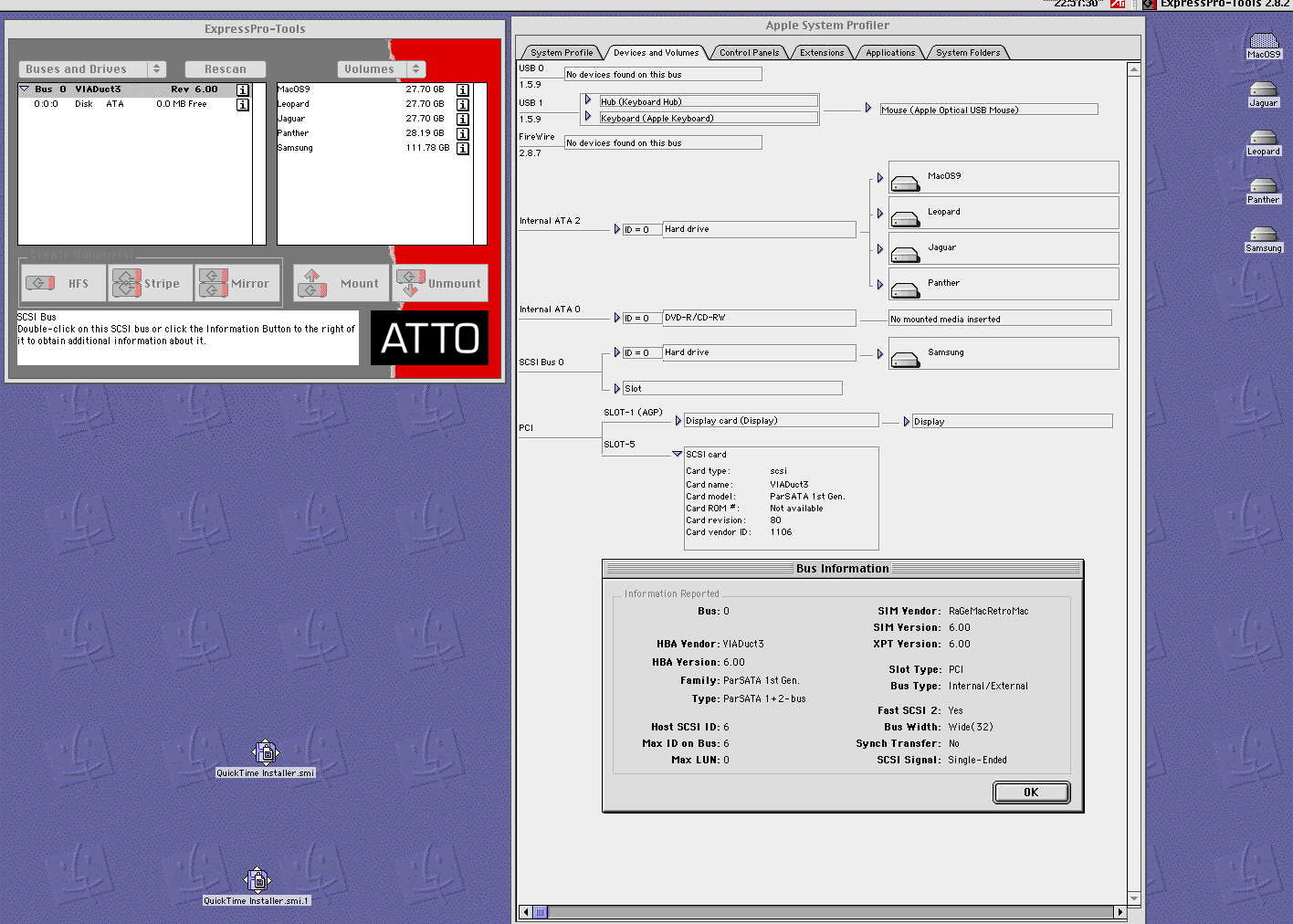Open ExpressPro-Tools application menu icon
Screen dimensions: 1293x924
[1150, 5]
